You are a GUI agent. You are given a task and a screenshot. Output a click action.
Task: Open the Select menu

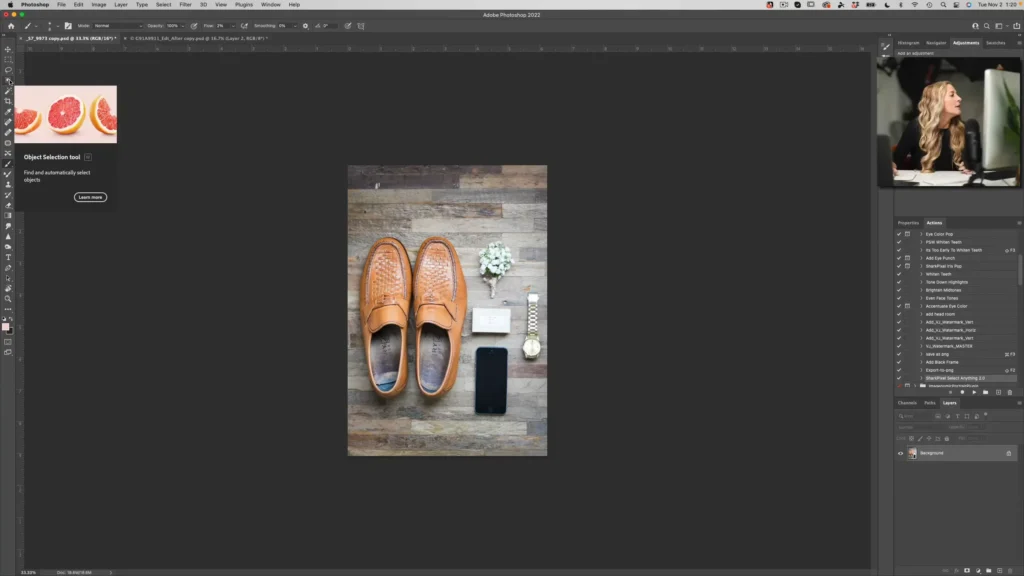click(163, 5)
